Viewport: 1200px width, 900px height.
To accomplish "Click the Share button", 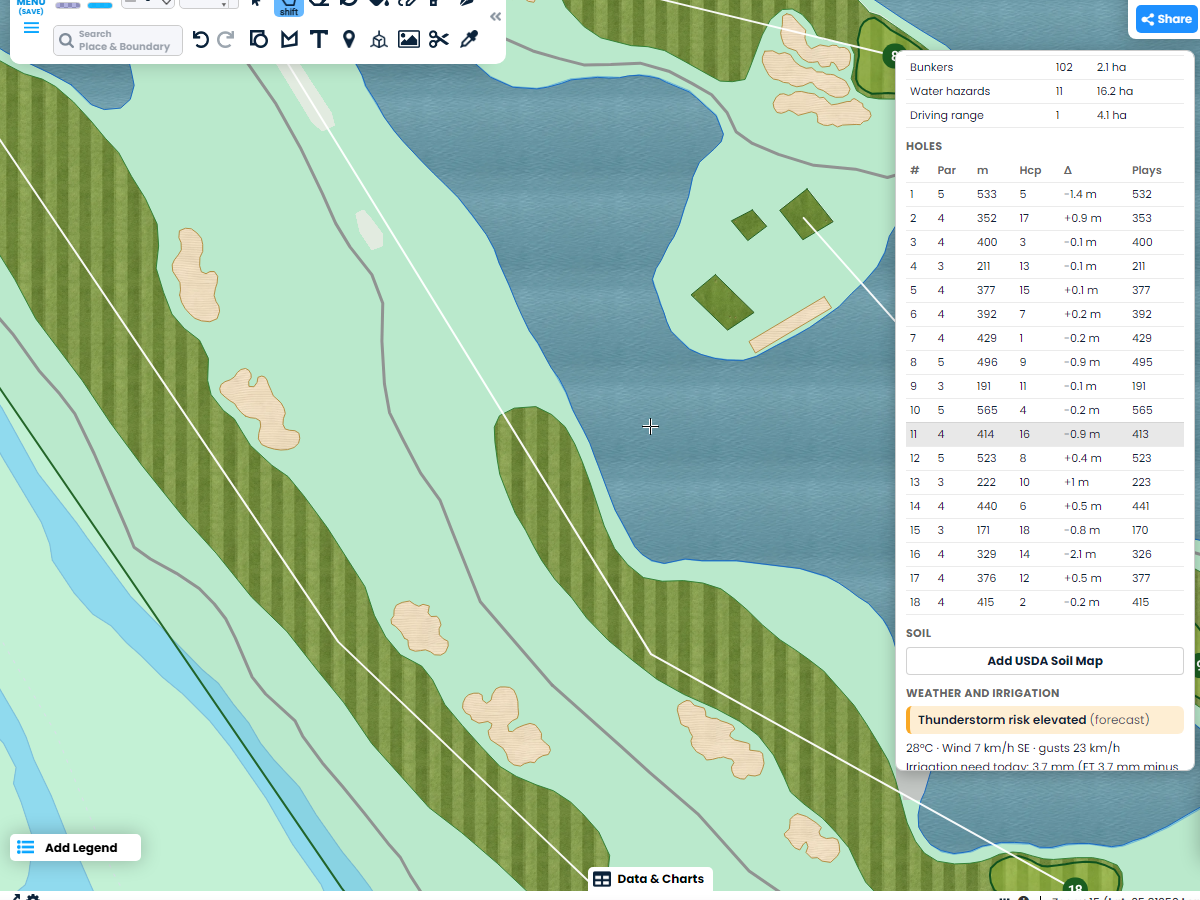I will 1166,19.
